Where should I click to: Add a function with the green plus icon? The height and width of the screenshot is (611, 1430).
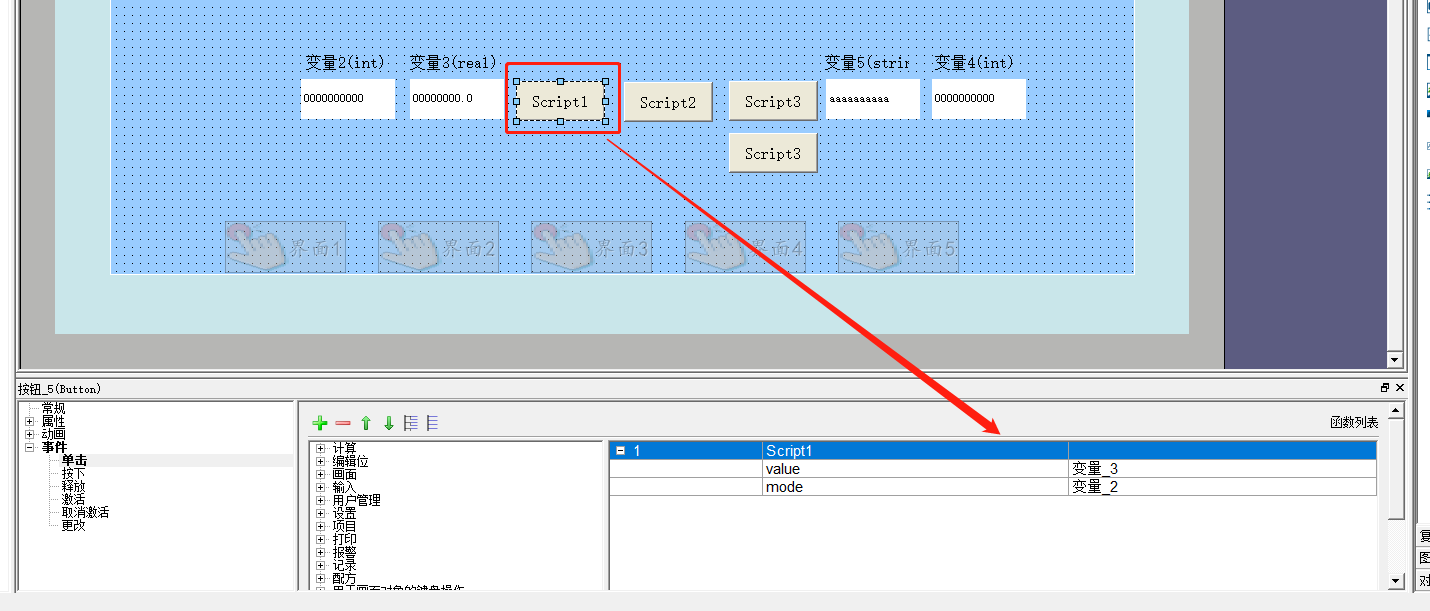[320, 423]
